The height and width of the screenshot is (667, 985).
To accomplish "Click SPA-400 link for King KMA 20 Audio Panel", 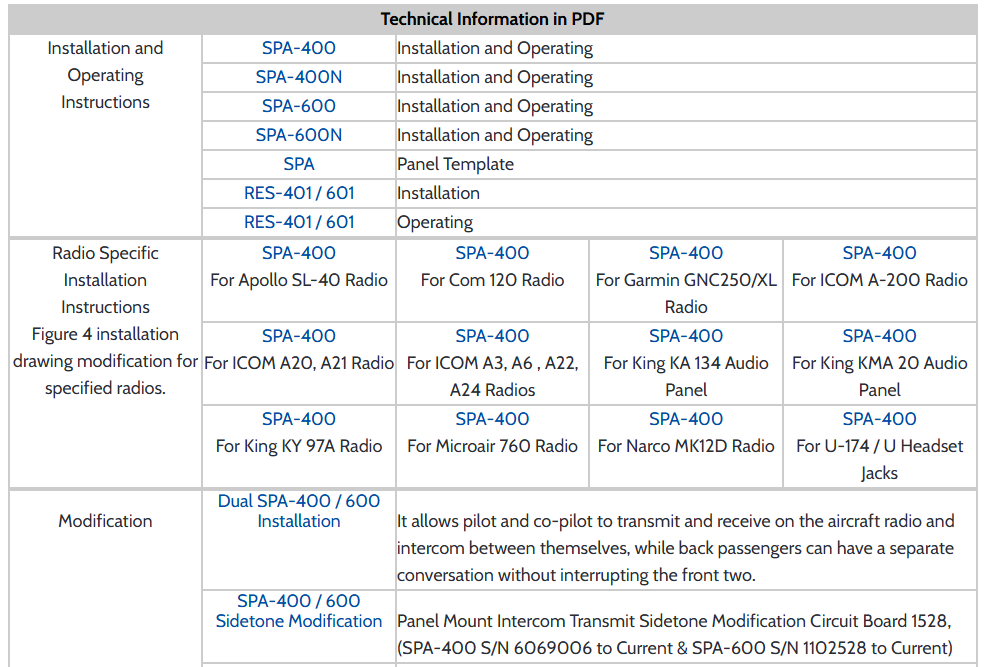I will pos(879,336).
